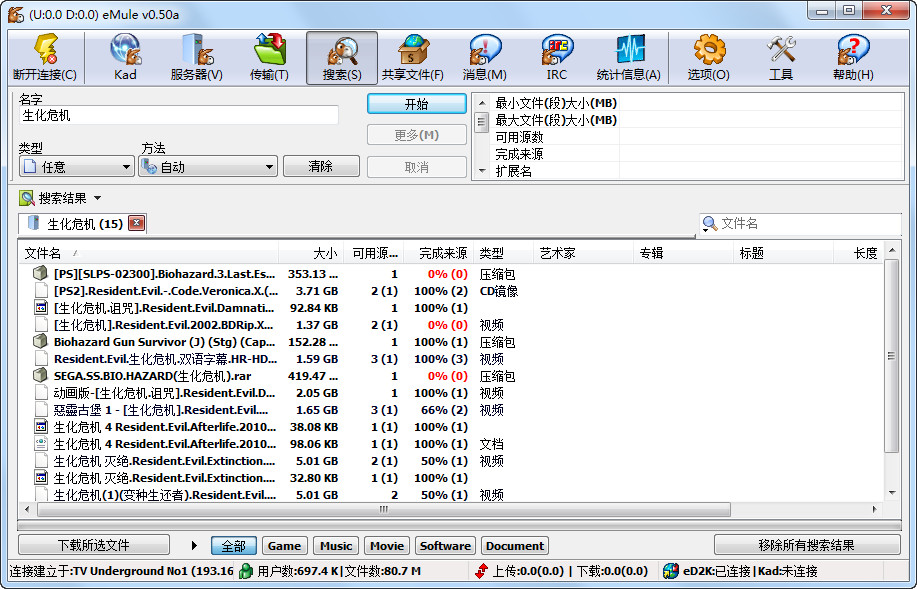Click the eD2K connection globe status icon
Image resolution: width=917 pixels, height=589 pixels.
(x=671, y=571)
